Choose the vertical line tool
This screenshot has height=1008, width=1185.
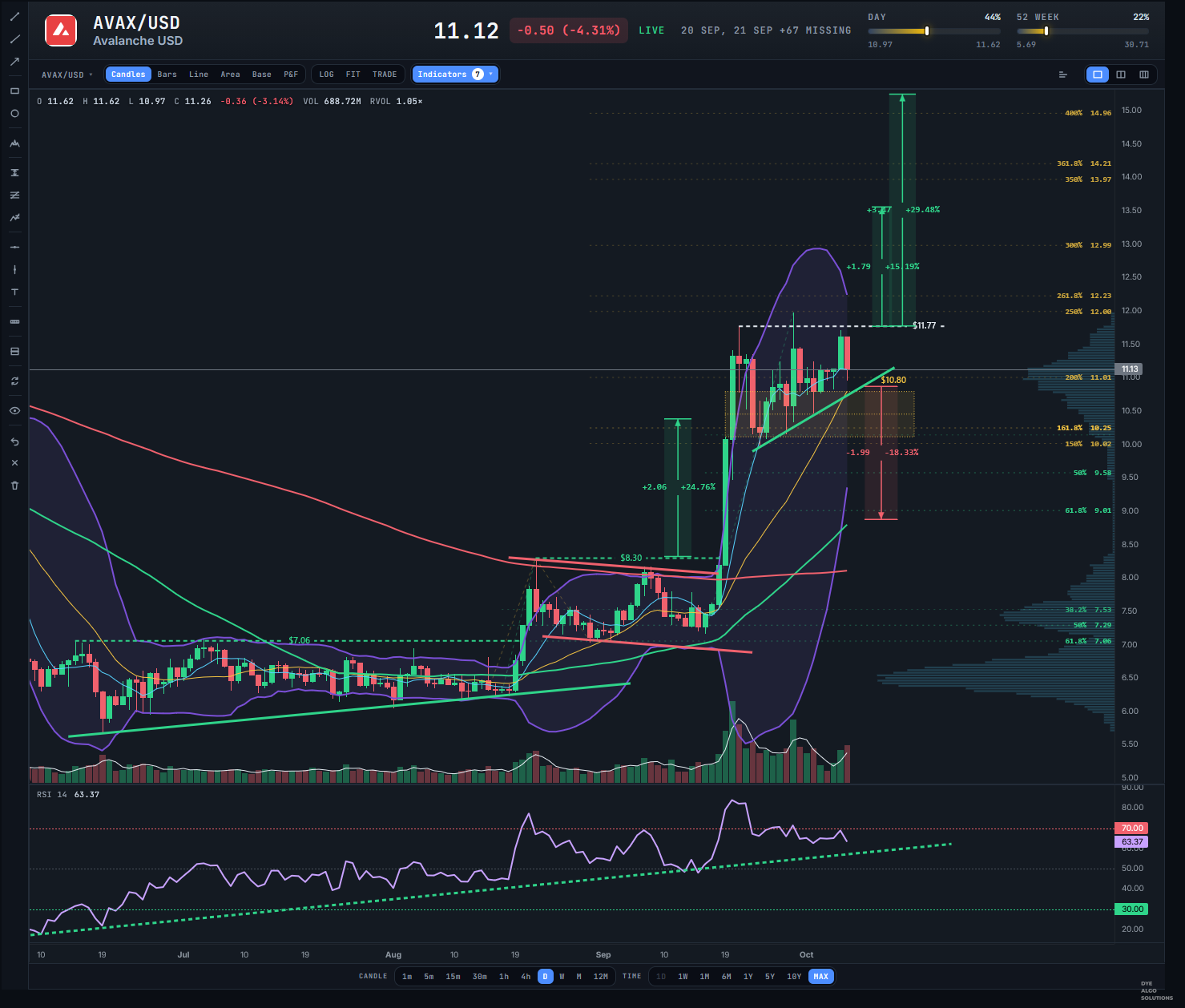click(x=14, y=269)
